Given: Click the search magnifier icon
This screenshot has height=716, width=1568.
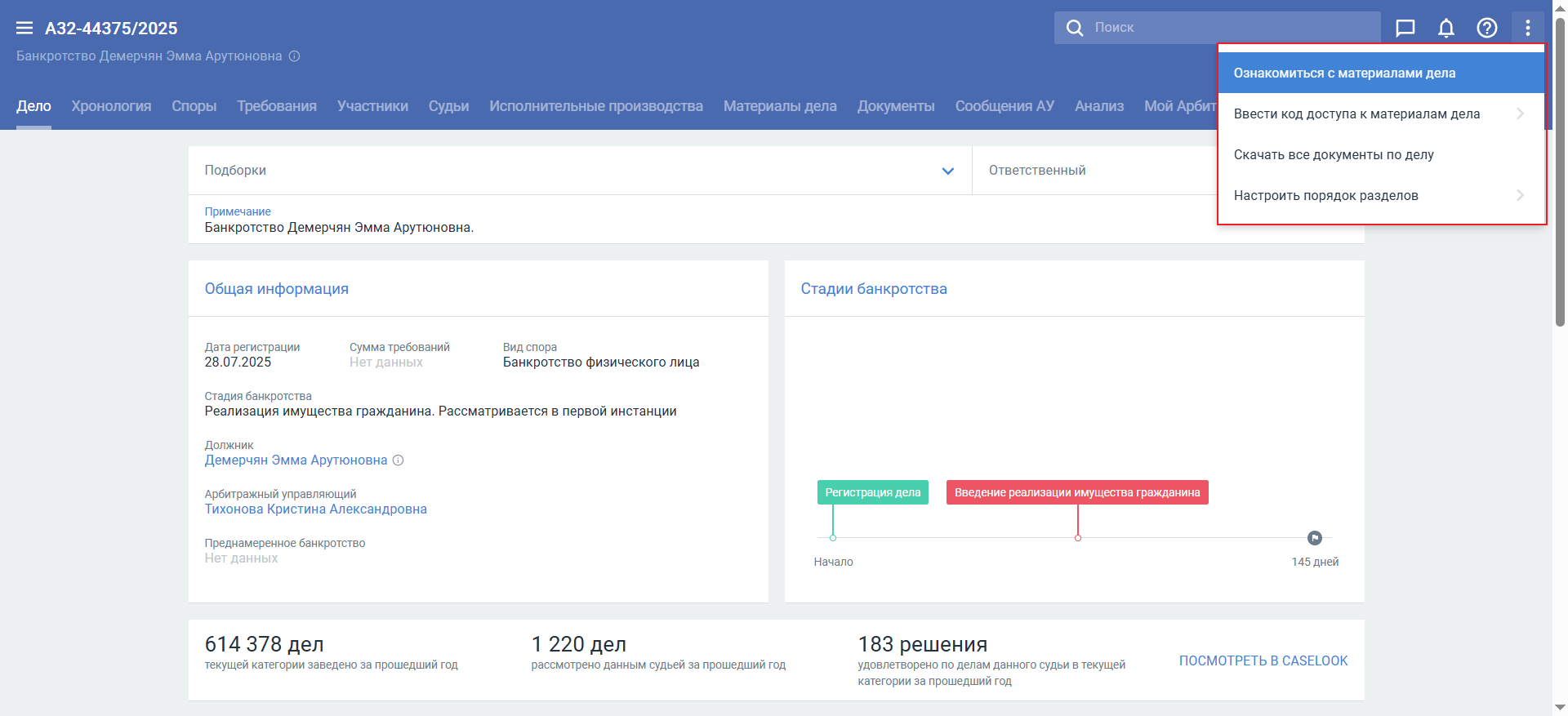Looking at the screenshot, I should pyautogui.click(x=1075, y=28).
